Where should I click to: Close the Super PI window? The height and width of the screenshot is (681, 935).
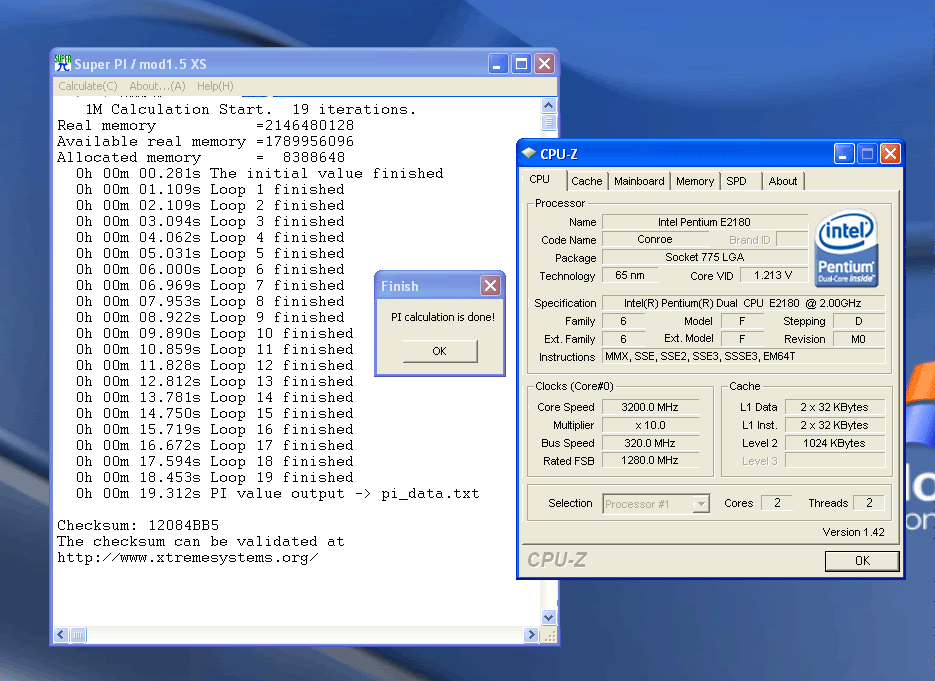[x=544, y=64]
